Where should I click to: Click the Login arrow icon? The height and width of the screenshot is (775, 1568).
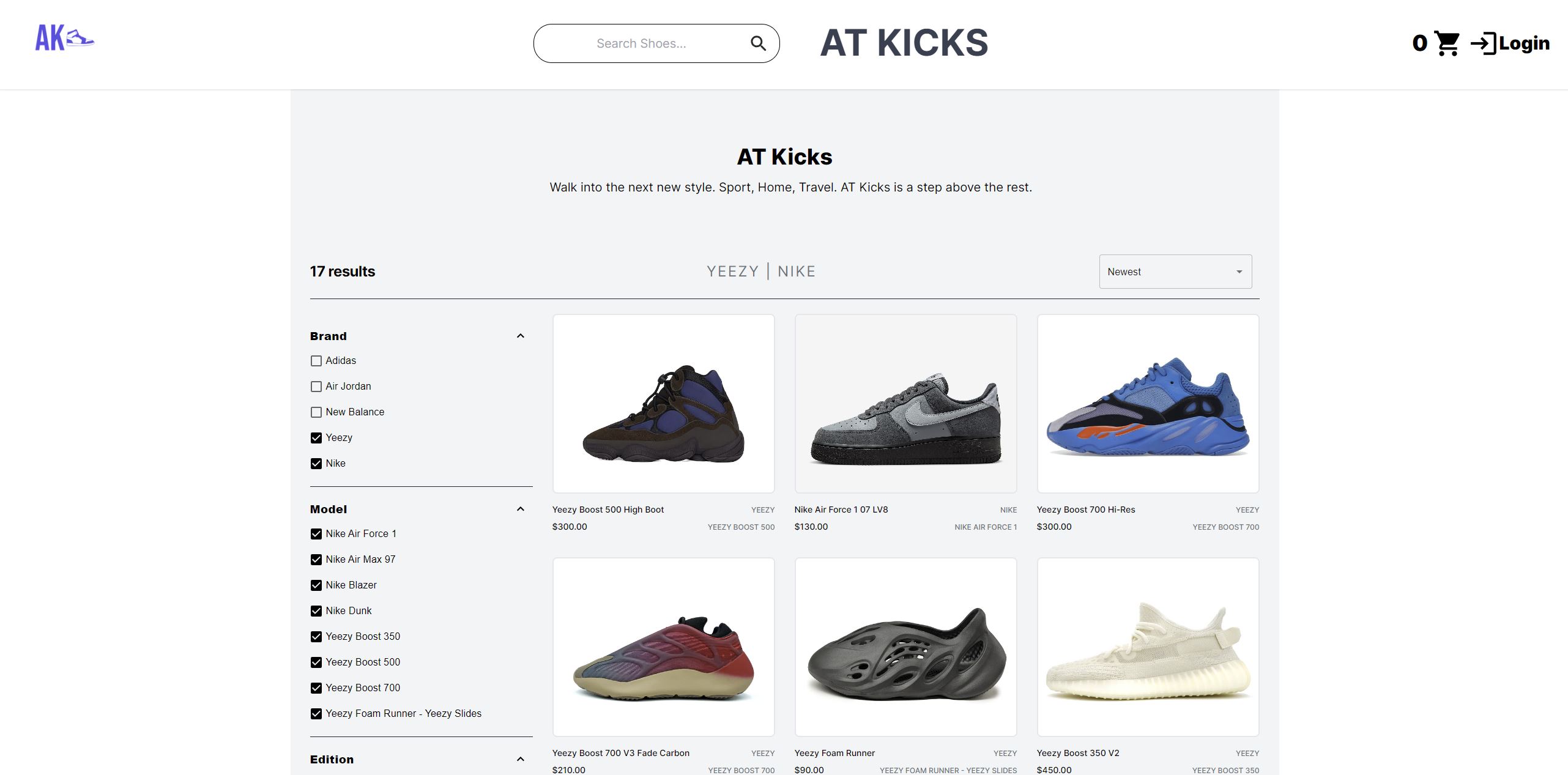(x=1483, y=43)
